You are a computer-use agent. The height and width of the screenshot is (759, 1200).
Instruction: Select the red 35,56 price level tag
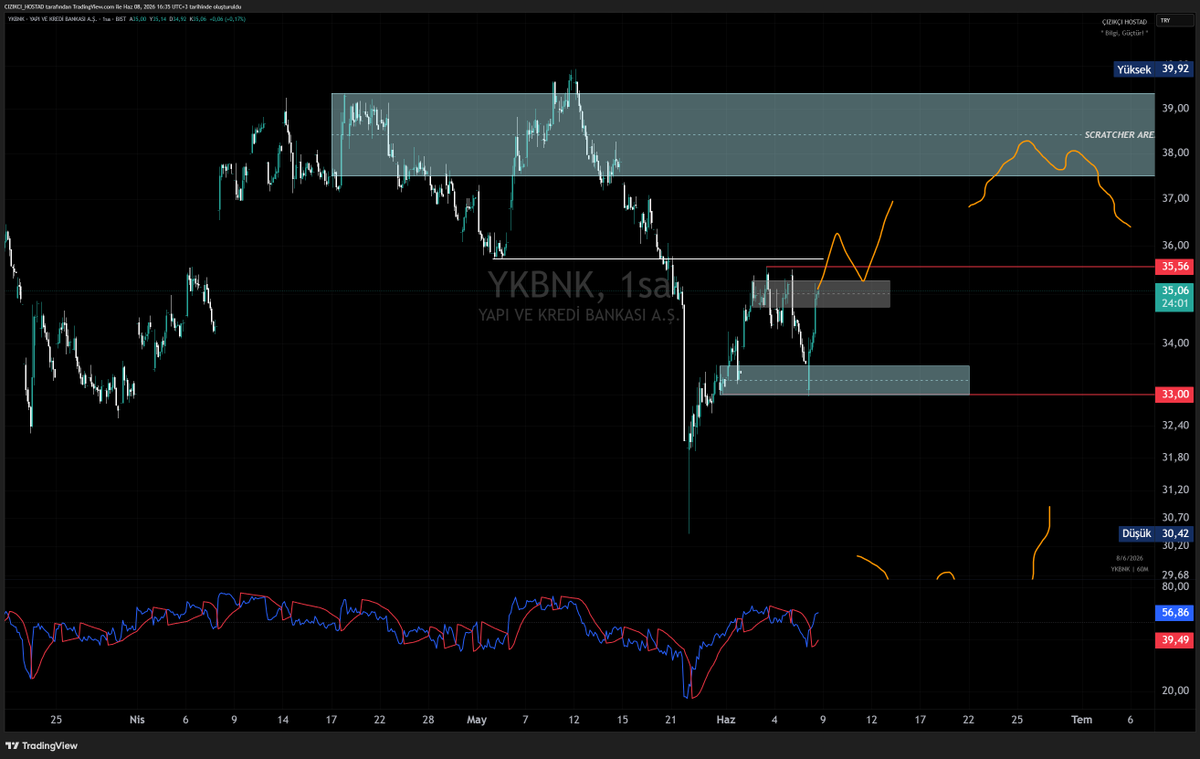tap(1174, 267)
